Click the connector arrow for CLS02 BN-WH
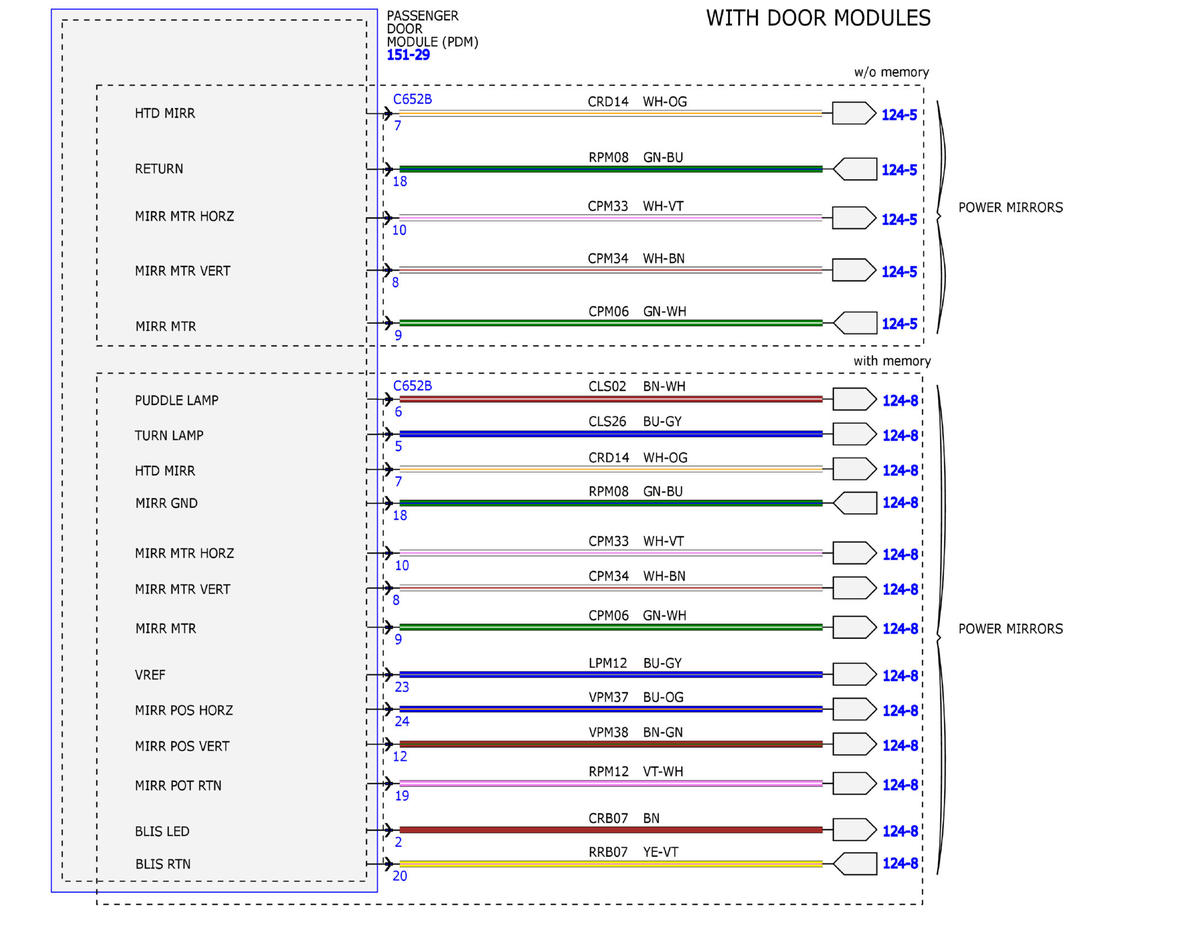1200x927 pixels. click(x=854, y=399)
